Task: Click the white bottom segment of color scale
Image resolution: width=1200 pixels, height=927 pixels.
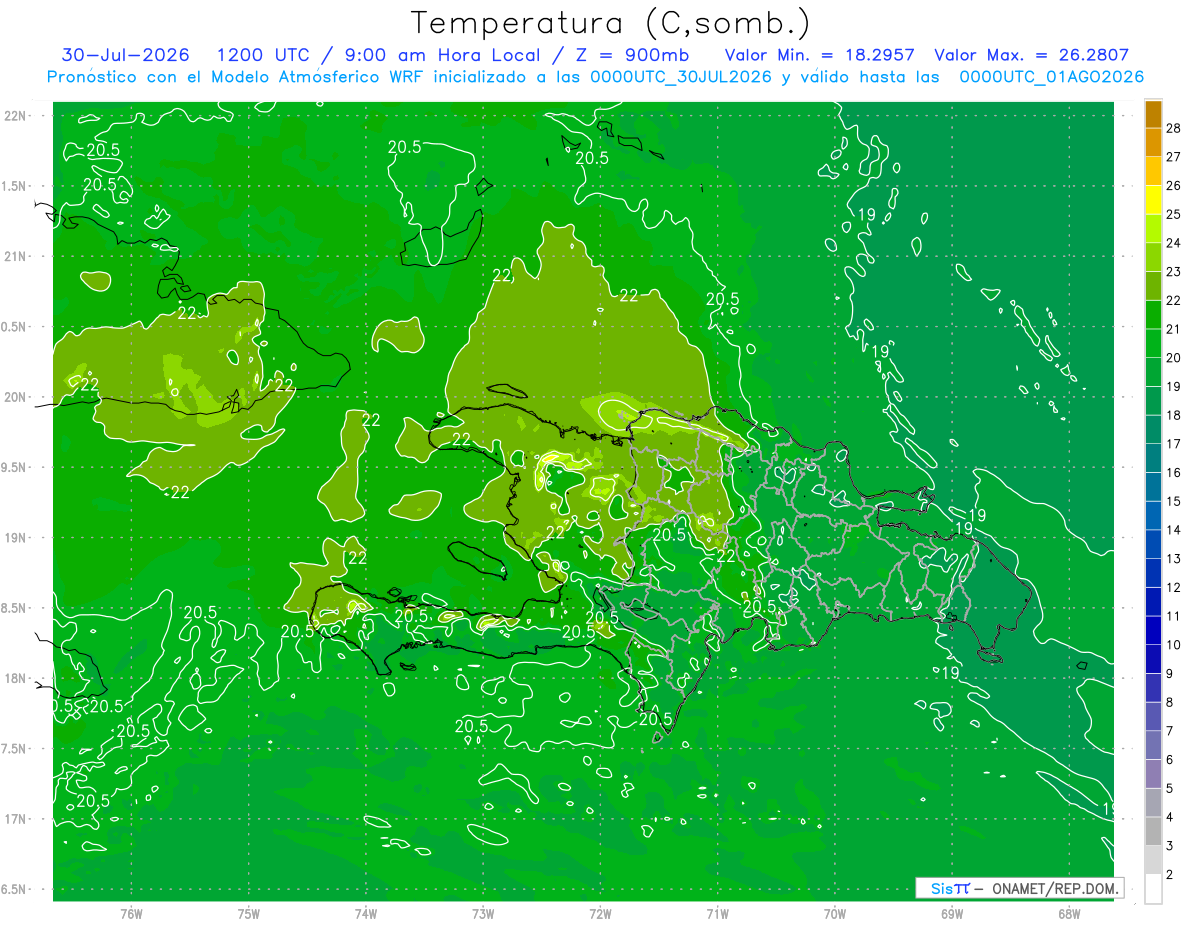Action: (x=1153, y=889)
